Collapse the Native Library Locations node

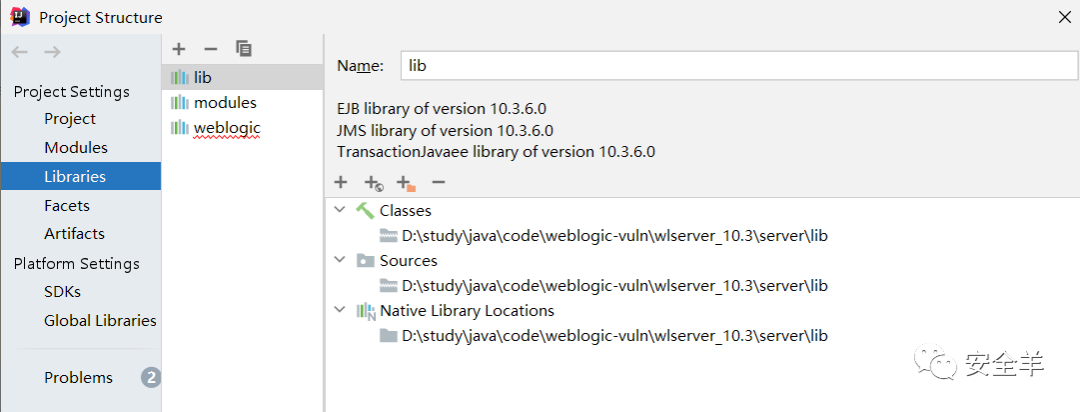(339, 310)
